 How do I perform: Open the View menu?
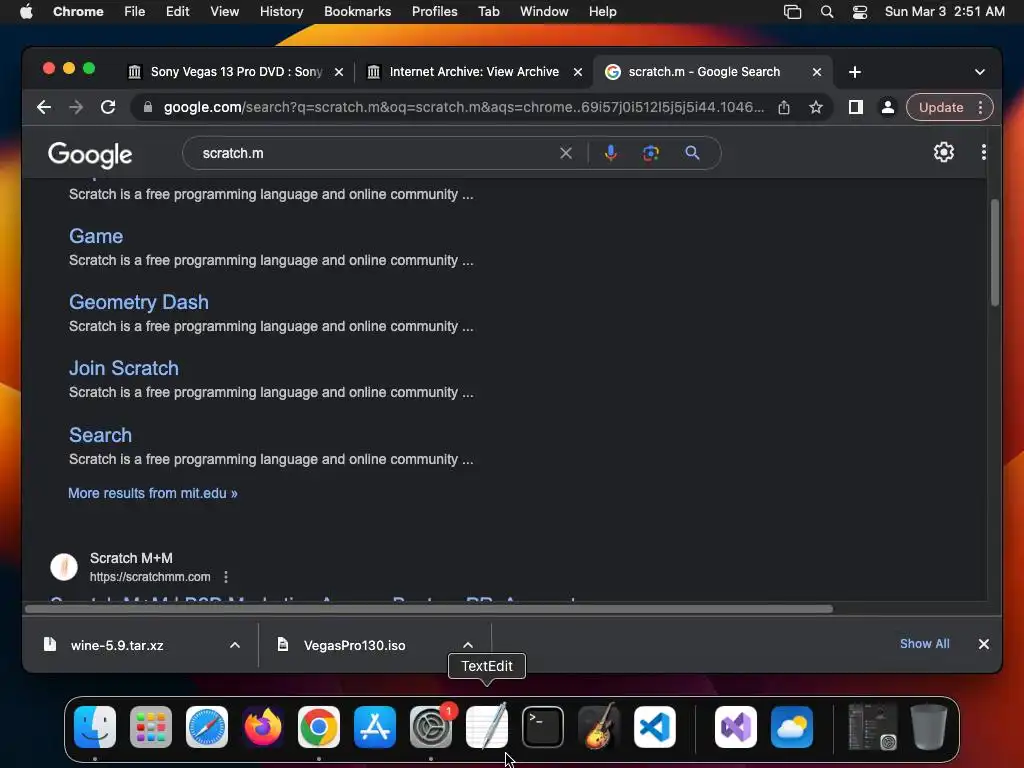point(224,12)
